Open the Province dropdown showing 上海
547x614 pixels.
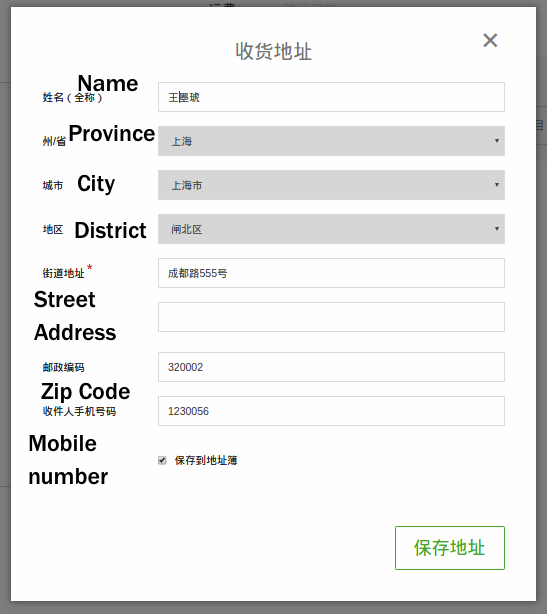331,141
